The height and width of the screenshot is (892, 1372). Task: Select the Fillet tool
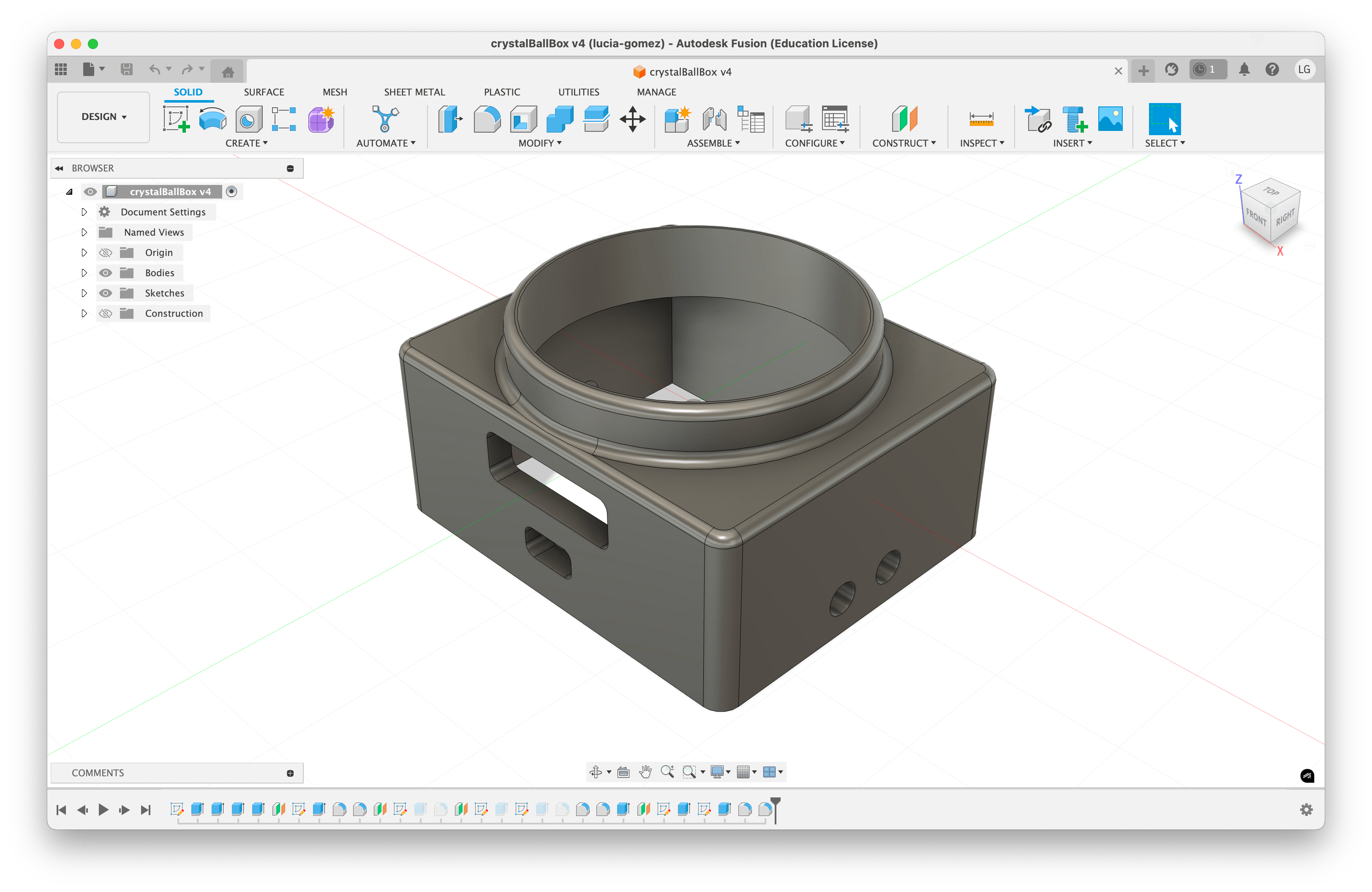coord(487,119)
